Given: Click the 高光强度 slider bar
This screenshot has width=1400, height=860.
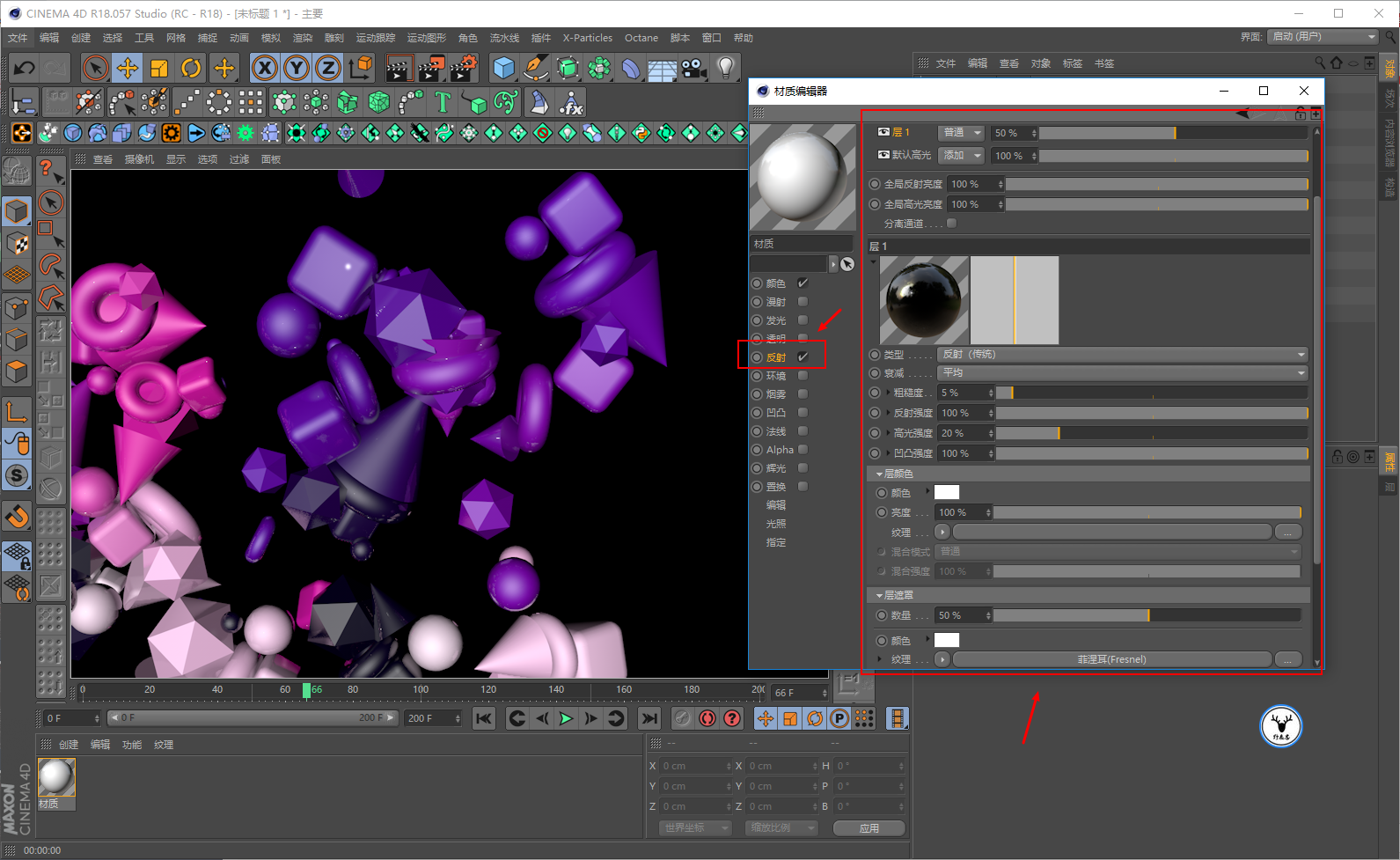Looking at the screenshot, I should point(1151,433).
